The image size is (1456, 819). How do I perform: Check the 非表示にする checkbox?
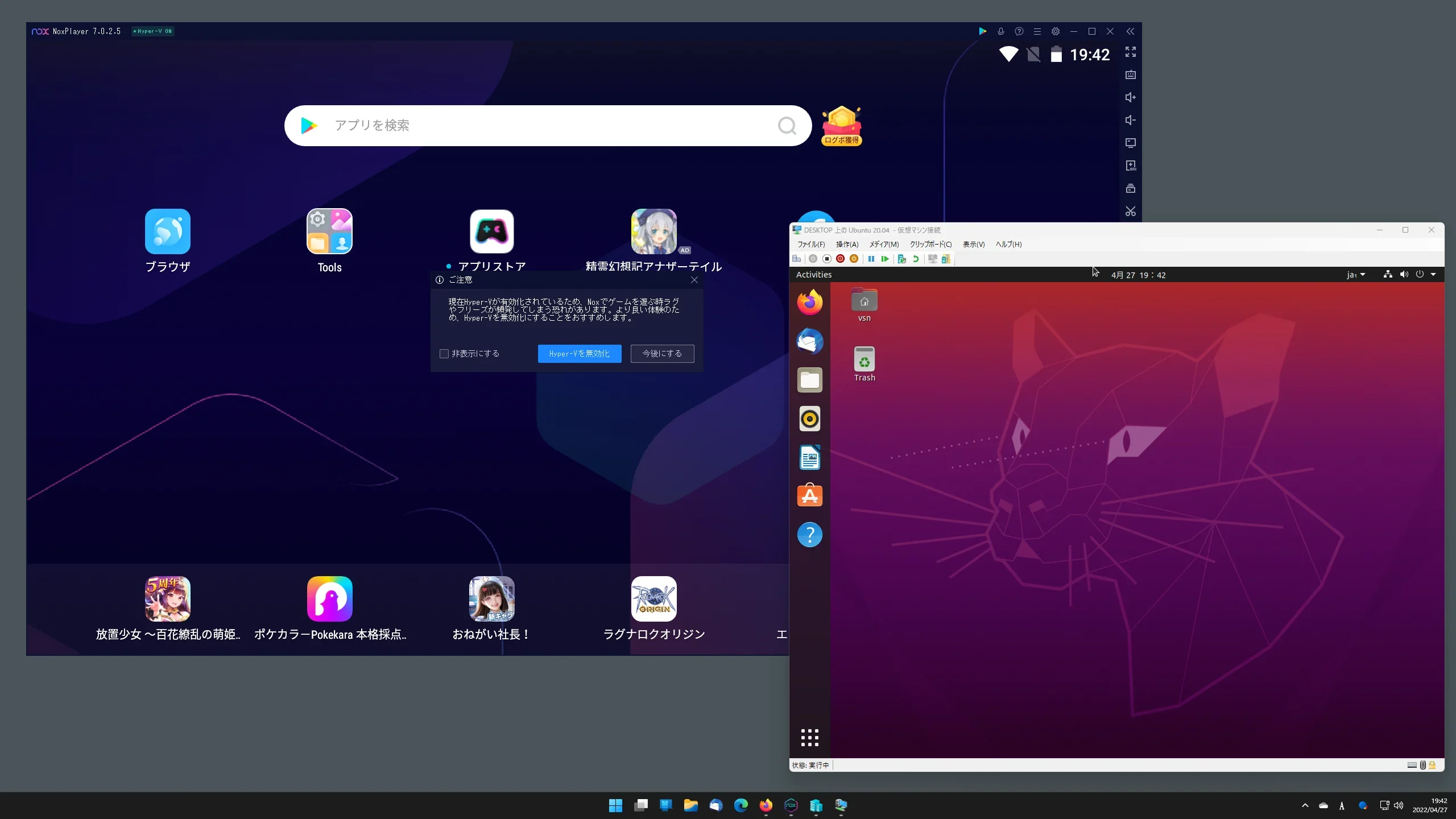(444, 354)
